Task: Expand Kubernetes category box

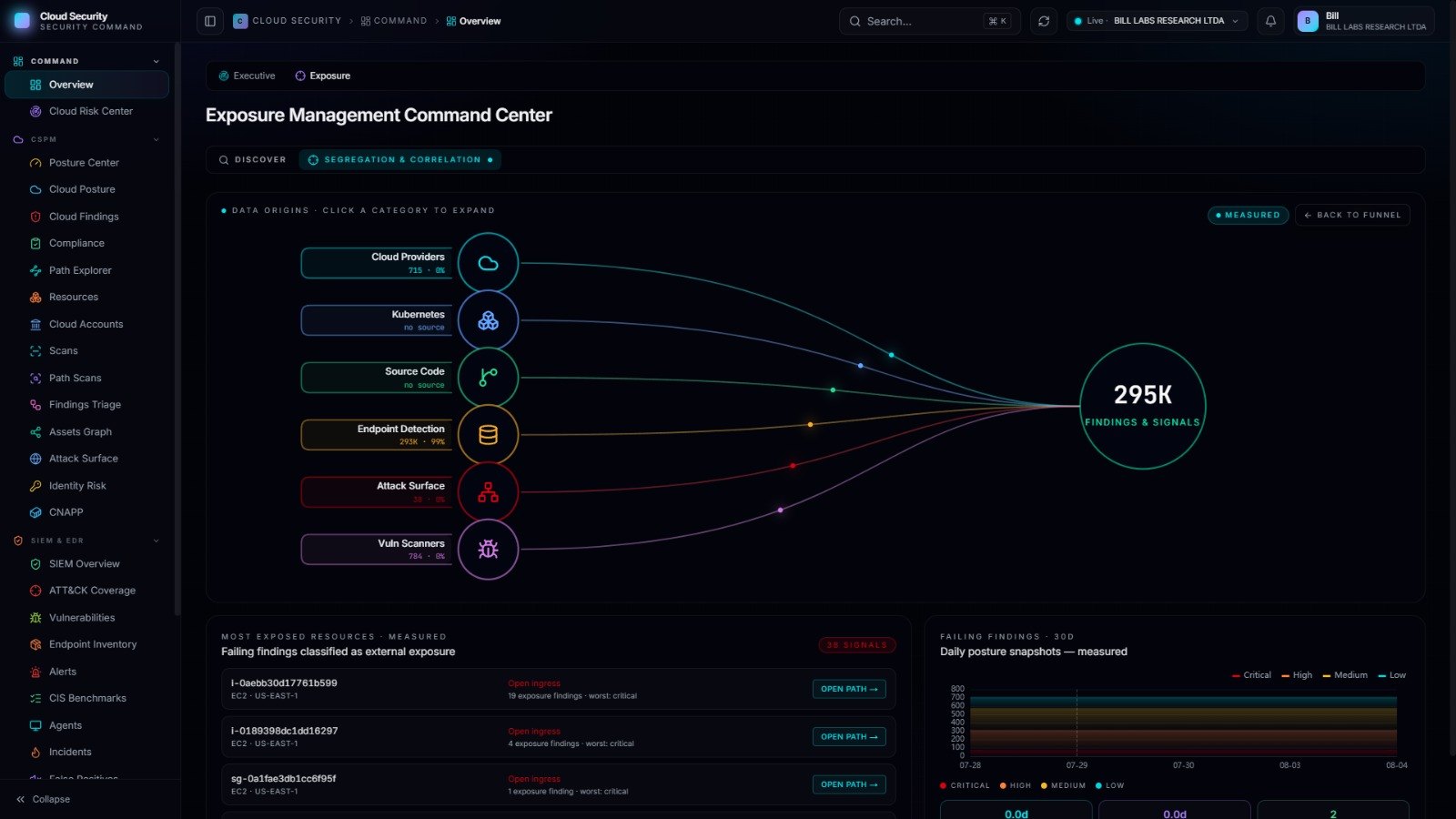Action: point(376,320)
